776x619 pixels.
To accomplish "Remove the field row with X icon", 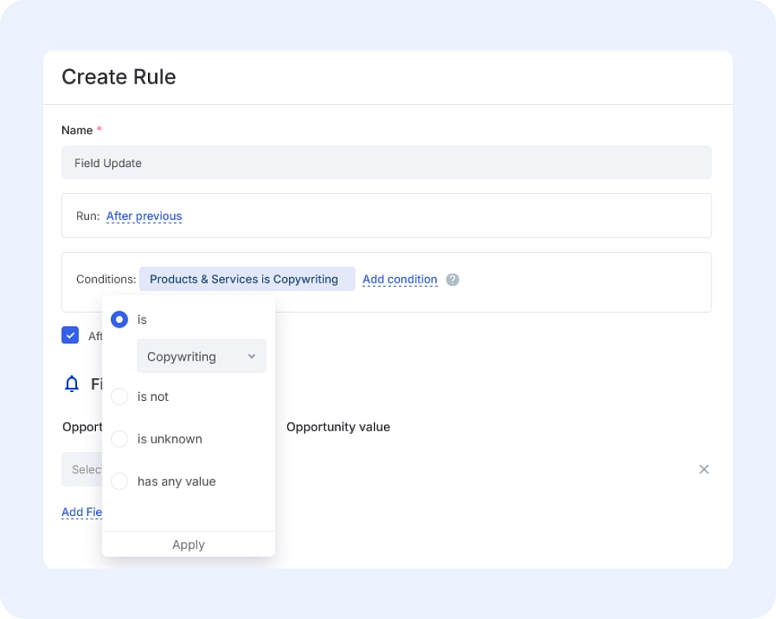I will click(704, 469).
